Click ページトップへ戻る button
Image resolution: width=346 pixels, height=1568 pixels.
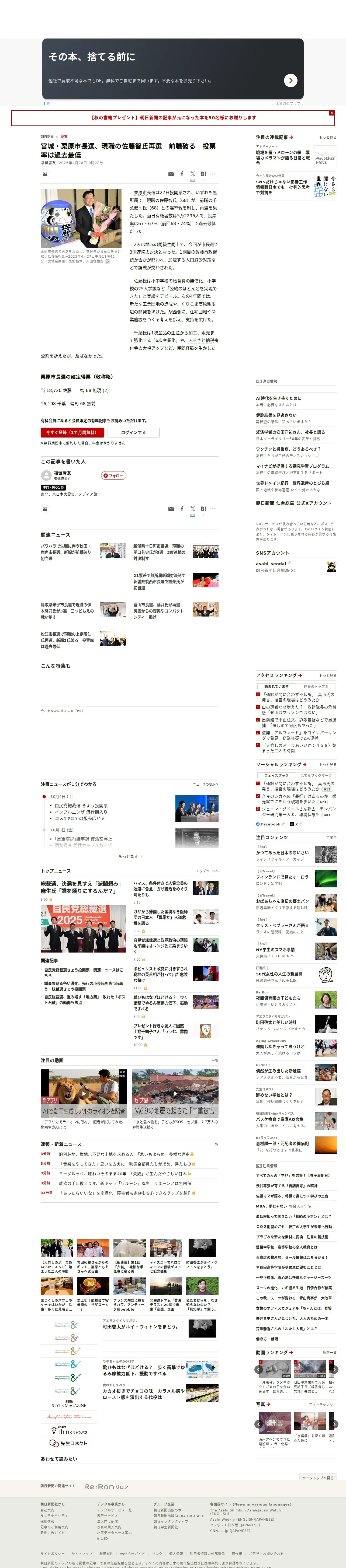318,1477
